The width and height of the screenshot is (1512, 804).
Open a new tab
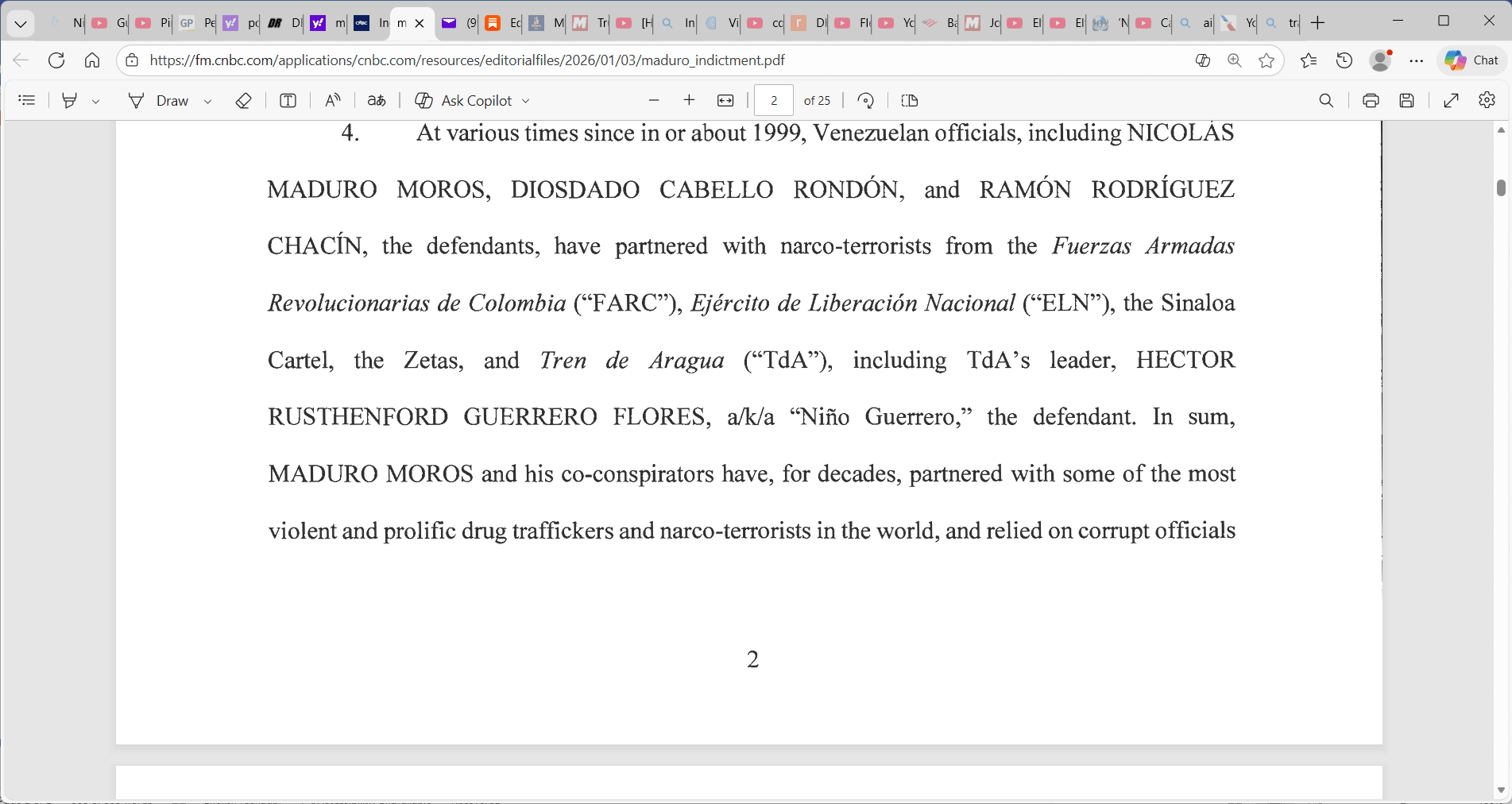(1317, 23)
